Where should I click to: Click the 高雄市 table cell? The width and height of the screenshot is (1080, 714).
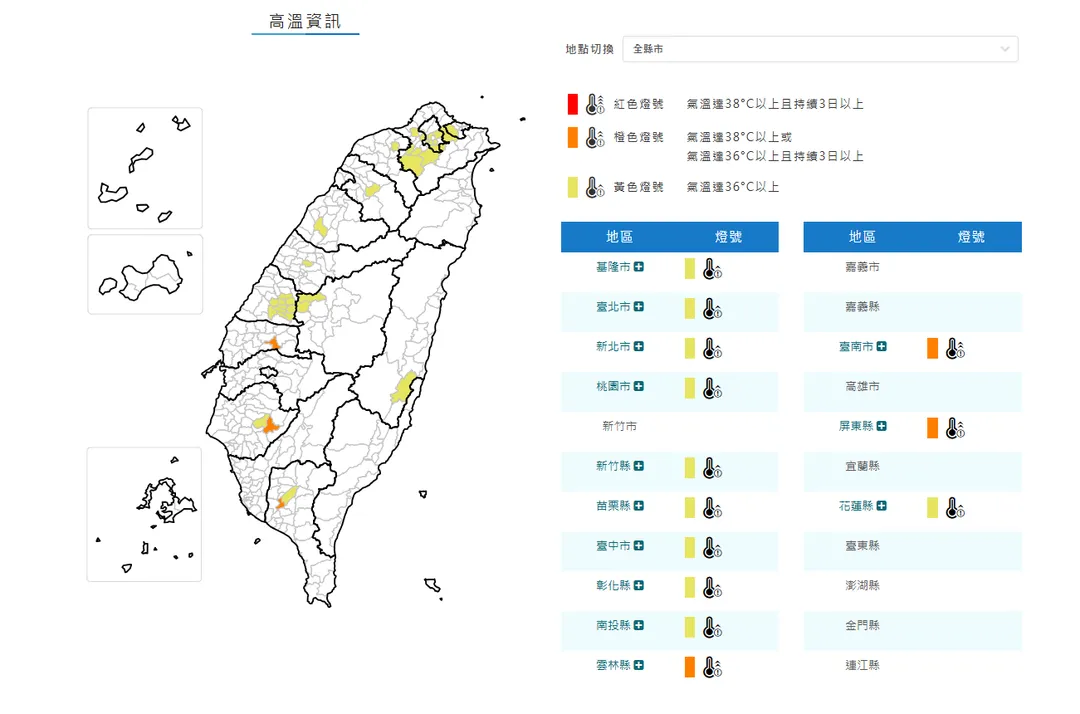[862, 386]
